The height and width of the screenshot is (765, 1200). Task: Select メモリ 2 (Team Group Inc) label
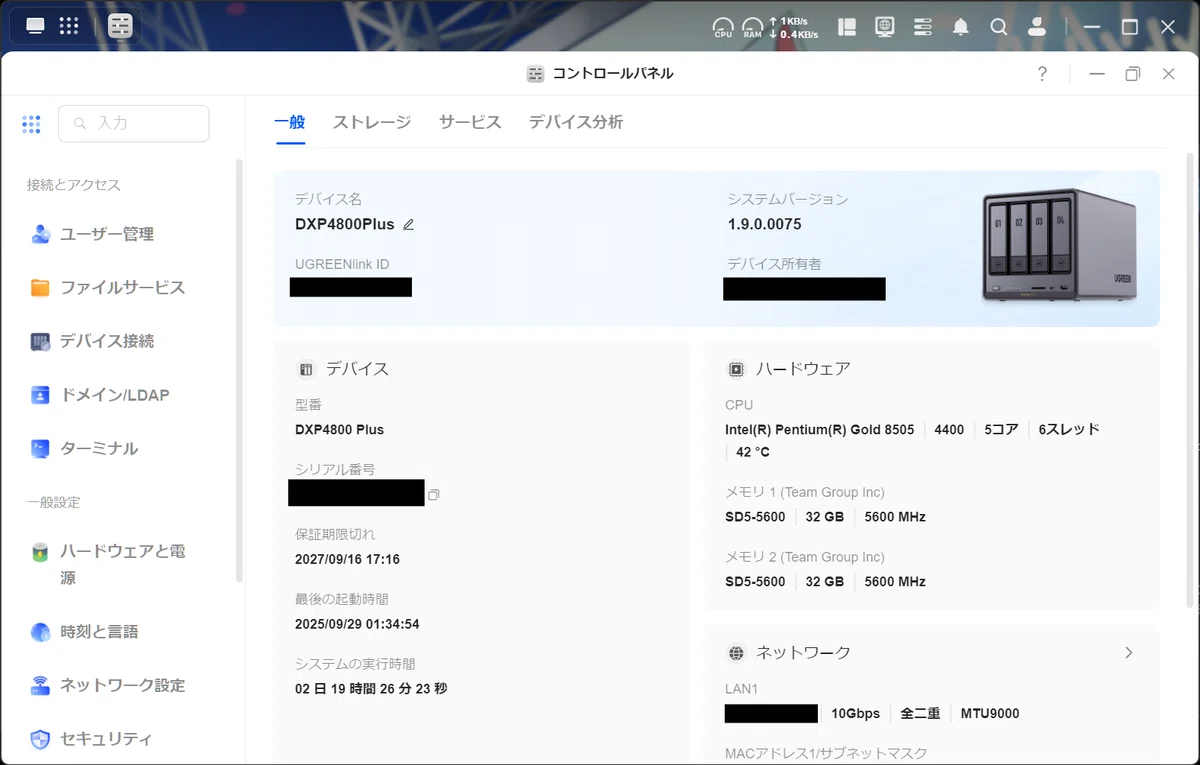[x=805, y=558]
